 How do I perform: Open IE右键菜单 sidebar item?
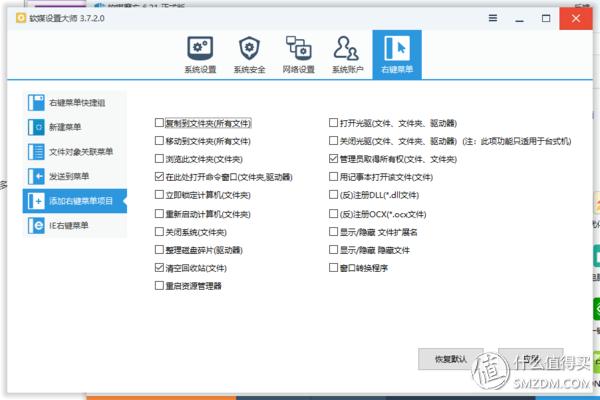(x=75, y=225)
